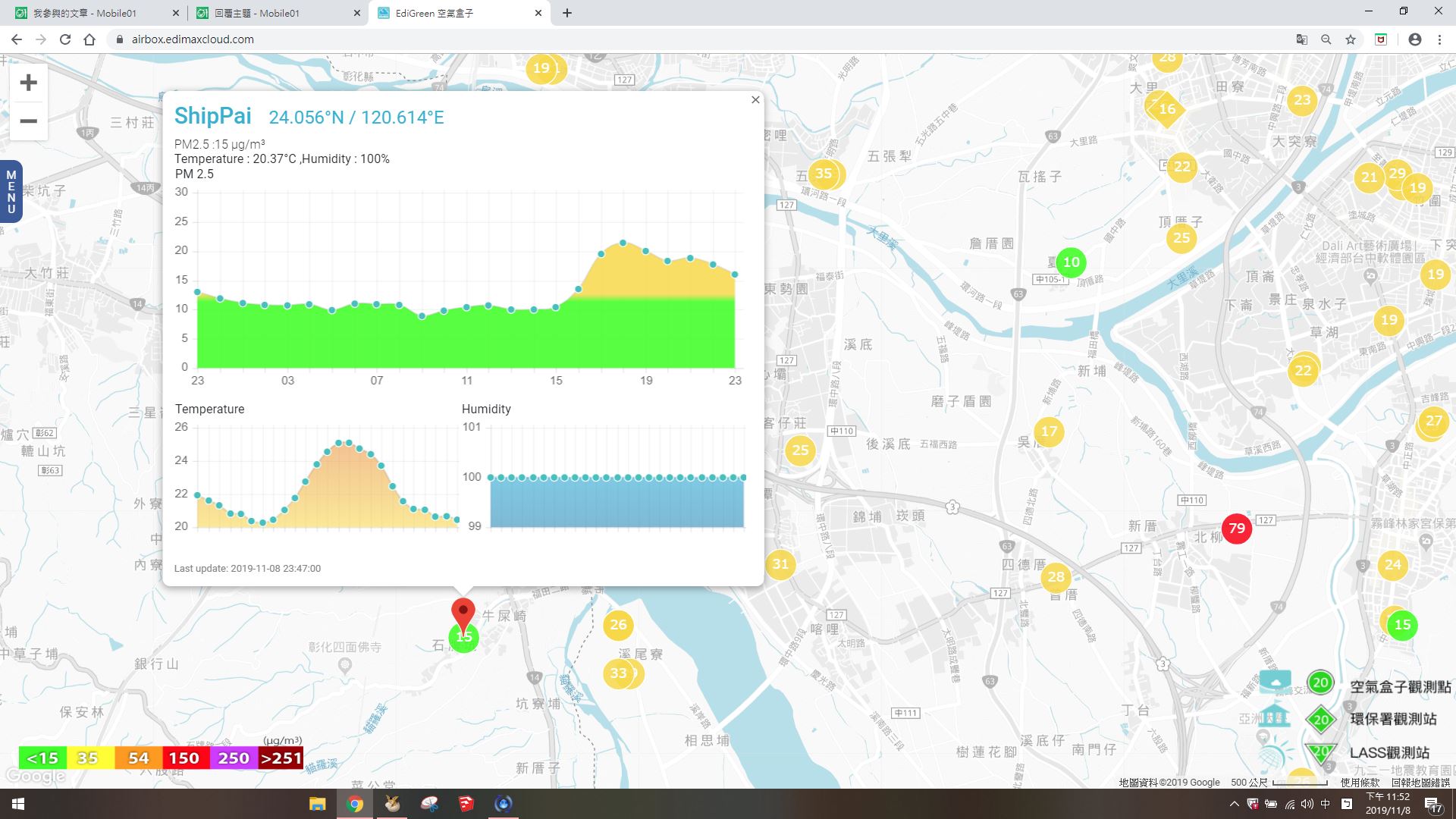
Task: Bookmark this page with star icon
Action: 1351,39
